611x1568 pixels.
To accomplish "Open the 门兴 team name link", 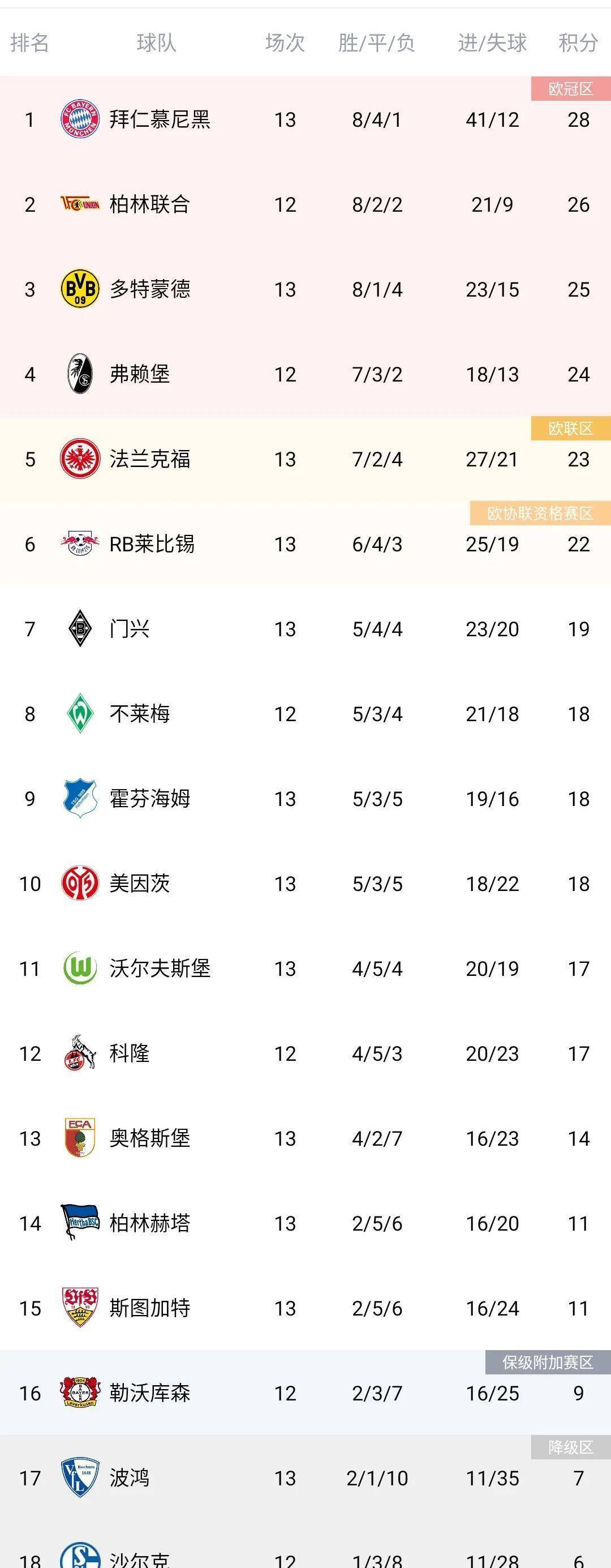I will click(x=130, y=629).
